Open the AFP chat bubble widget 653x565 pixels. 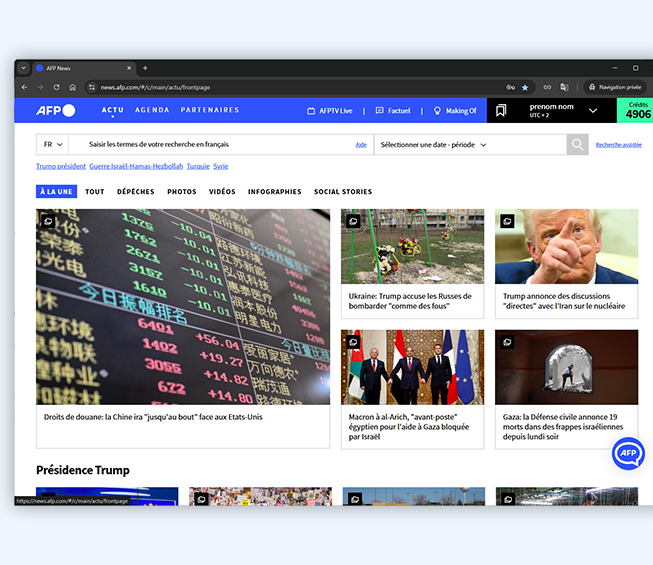tap(628, 453)
